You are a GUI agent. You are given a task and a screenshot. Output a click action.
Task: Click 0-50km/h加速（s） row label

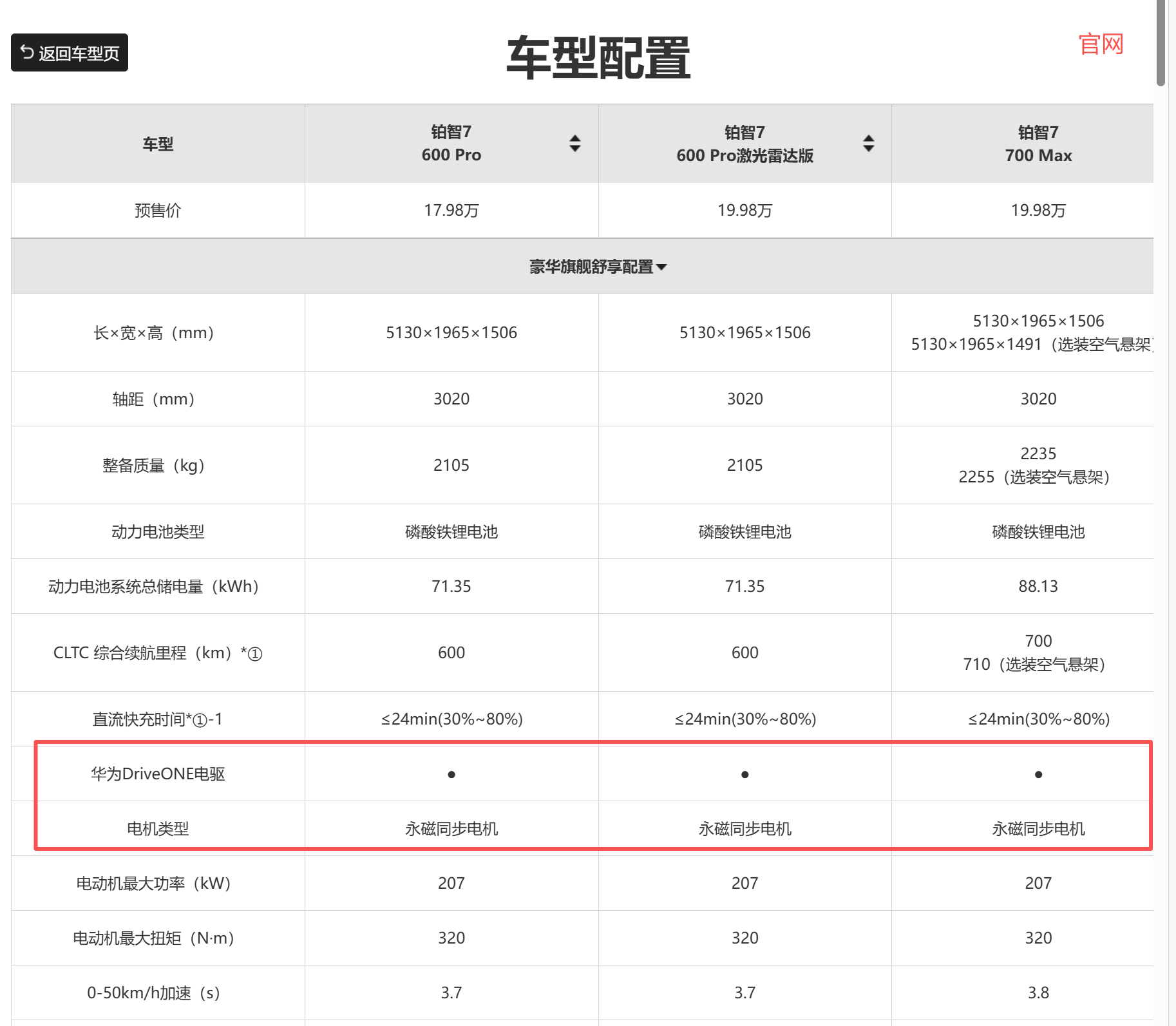[x=154, y=993]
